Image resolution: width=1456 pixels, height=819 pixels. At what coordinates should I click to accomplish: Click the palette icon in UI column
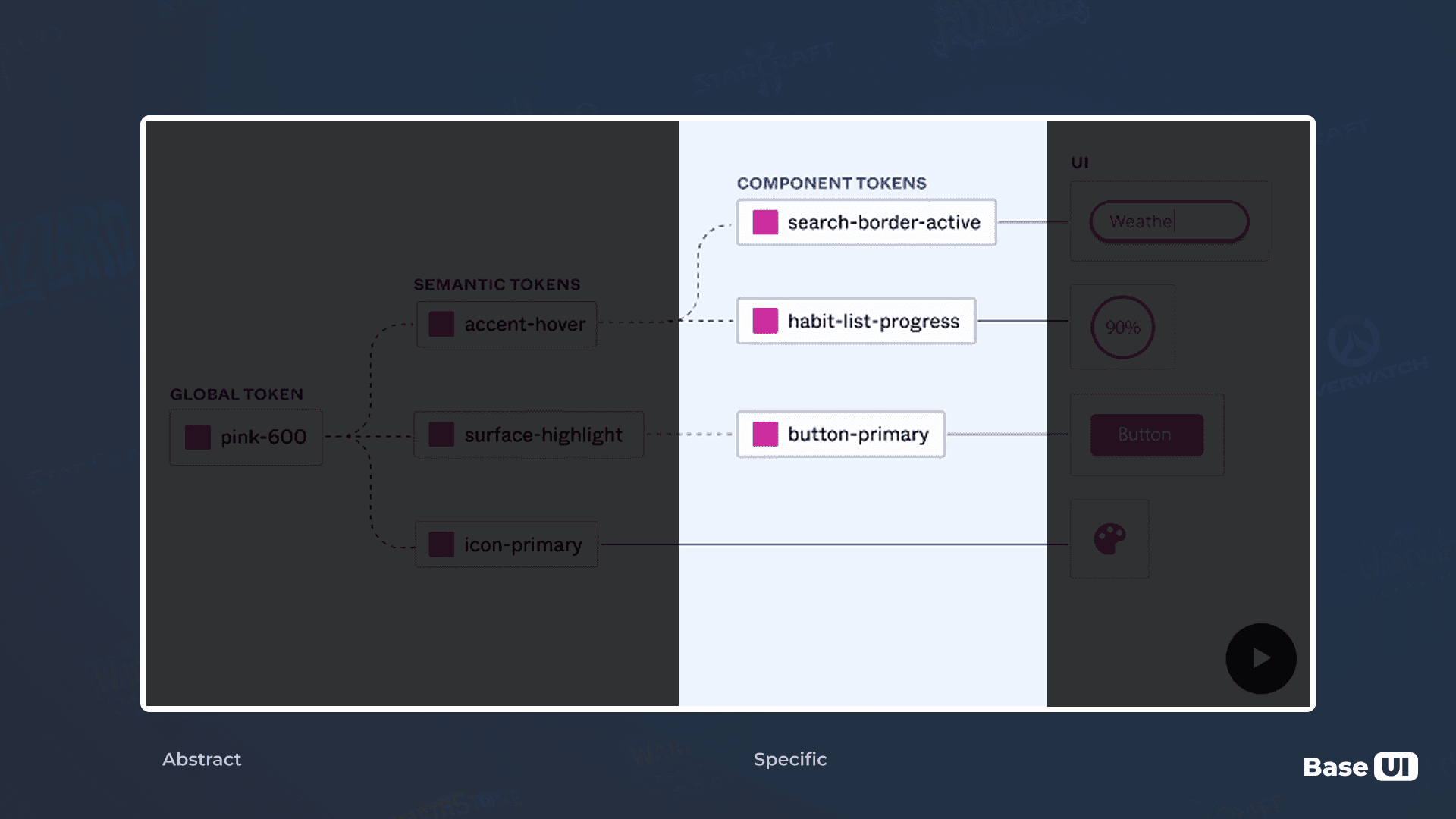[x=1109, y=539]
